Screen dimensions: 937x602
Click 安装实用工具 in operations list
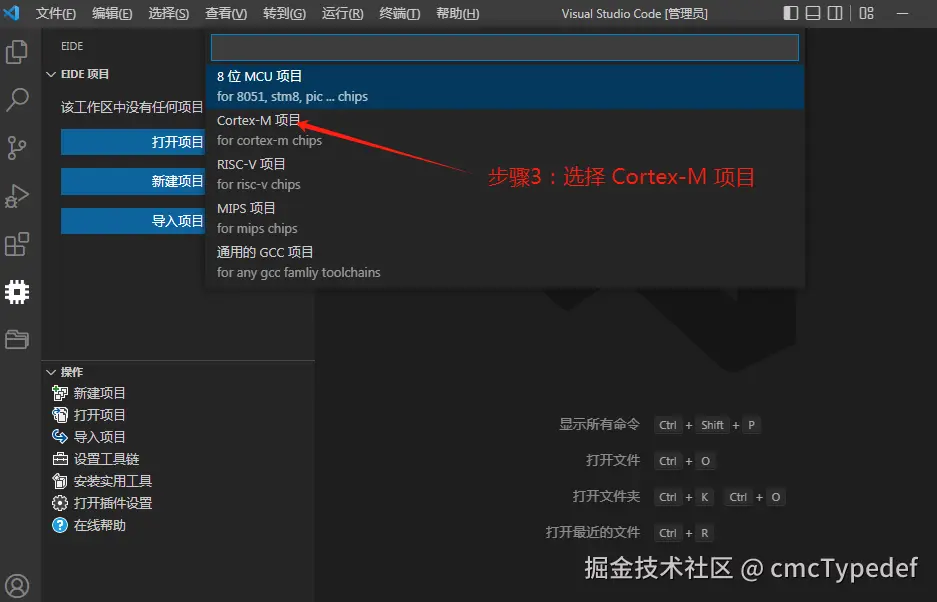point(112,481)
